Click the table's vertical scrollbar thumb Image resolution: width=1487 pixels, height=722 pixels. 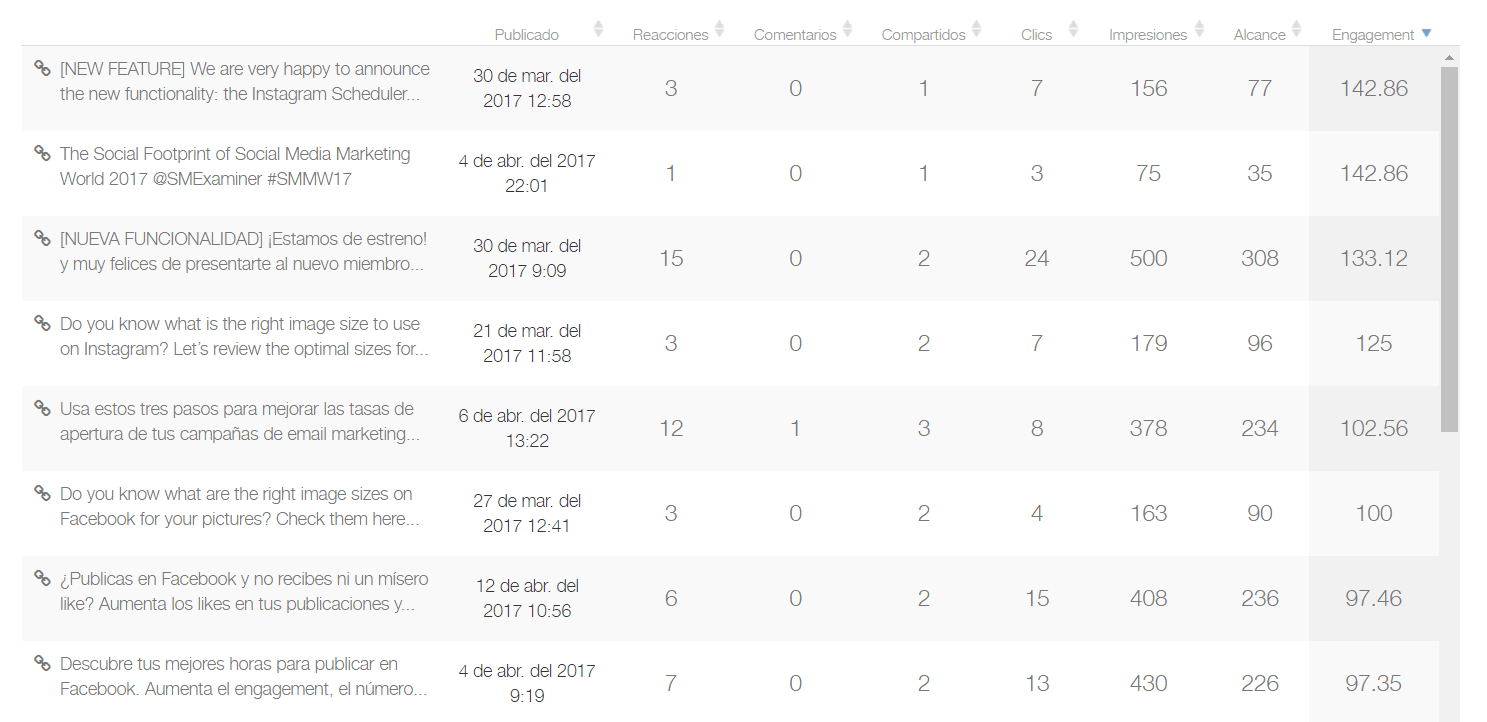(x=1449, y=250)
